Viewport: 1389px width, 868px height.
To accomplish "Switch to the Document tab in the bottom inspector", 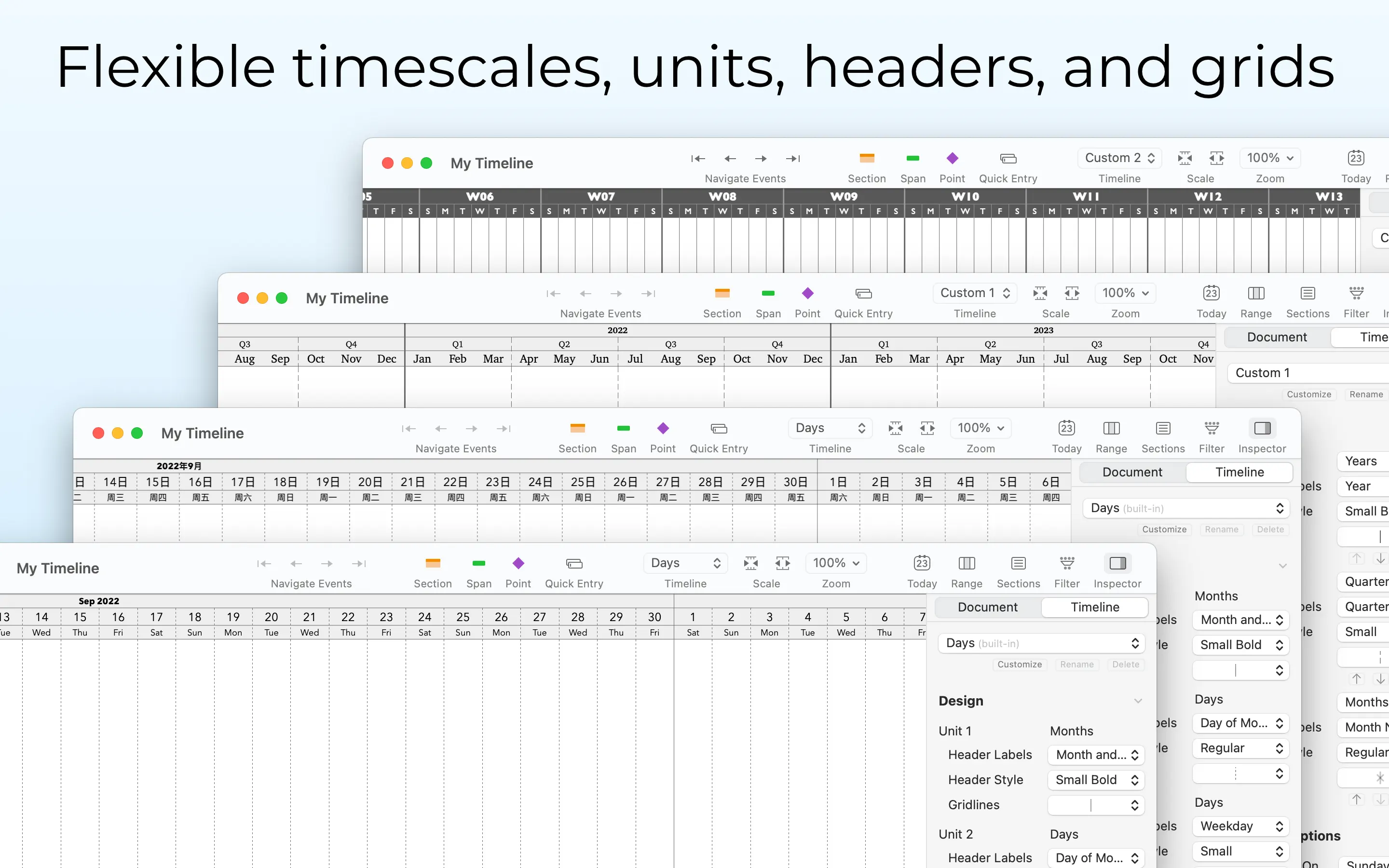I will click(x=987, y=607).
